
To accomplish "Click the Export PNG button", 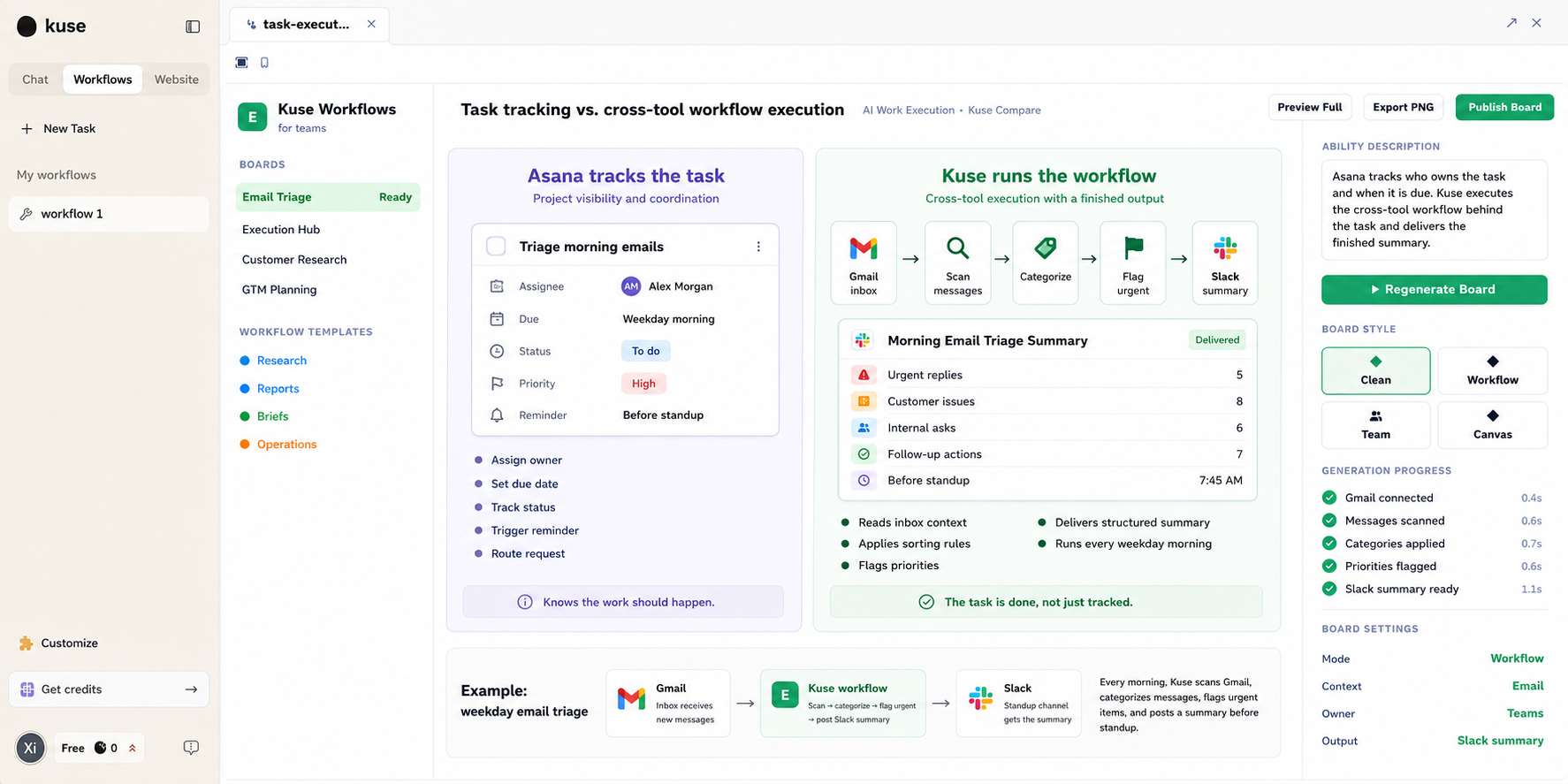I will click(x=1403, y=107).
